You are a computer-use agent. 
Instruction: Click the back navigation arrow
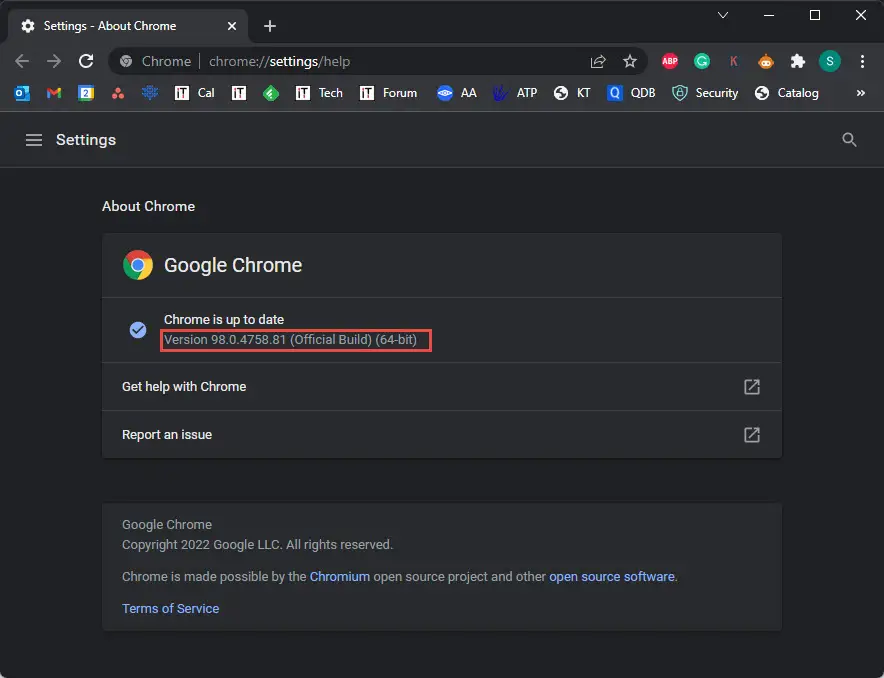[22, 61]
